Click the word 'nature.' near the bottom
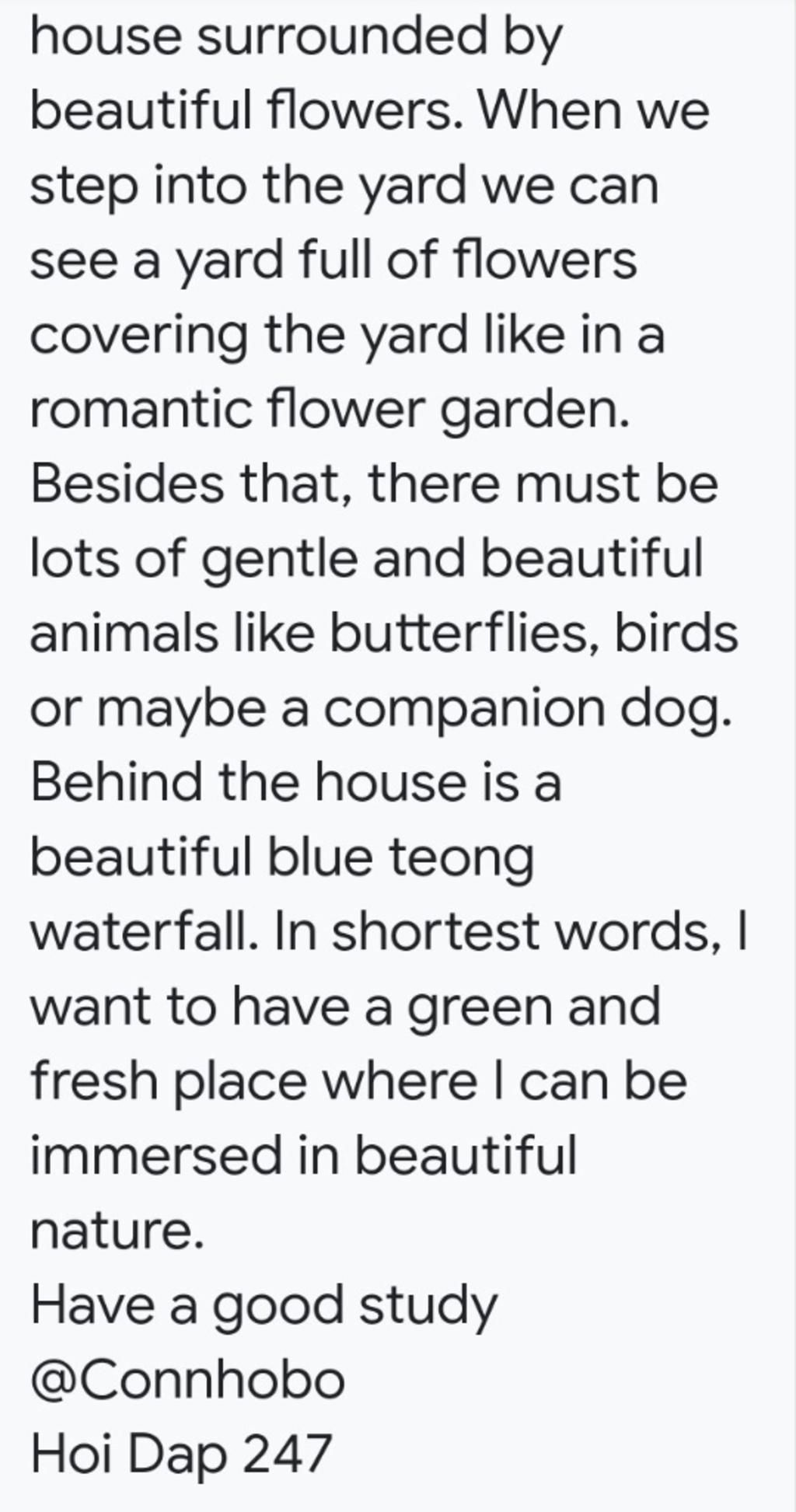Image resolution: width=796 pixels, height=1512 pixels. (117, 1231)
